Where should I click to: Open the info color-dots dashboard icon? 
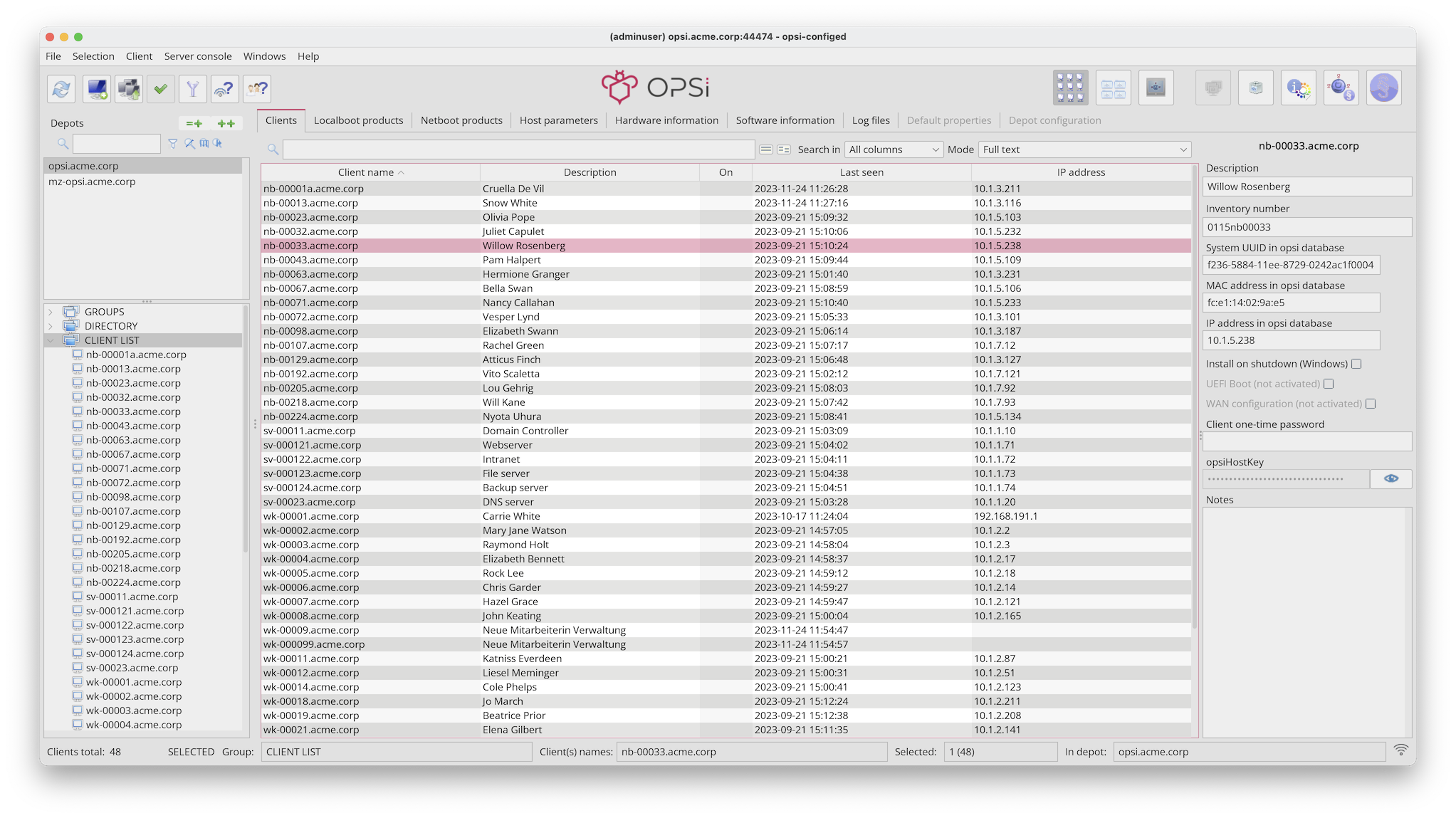[x=1299, y=88]
